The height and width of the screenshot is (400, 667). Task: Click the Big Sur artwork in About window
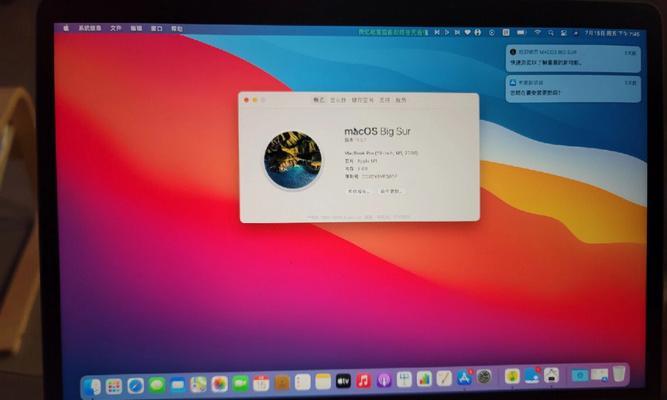[293, 160]
